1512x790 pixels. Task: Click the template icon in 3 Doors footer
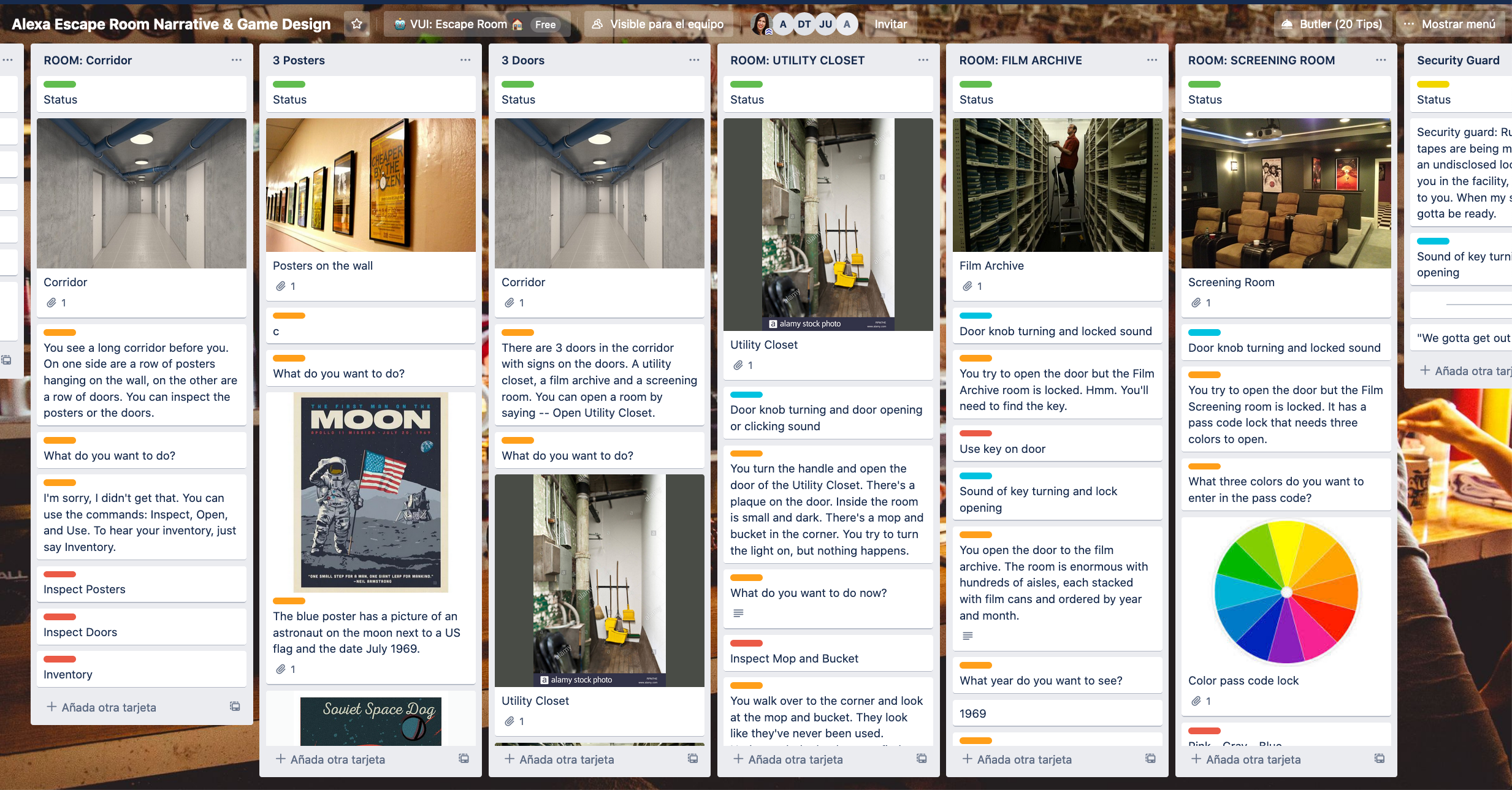[693, 759]
